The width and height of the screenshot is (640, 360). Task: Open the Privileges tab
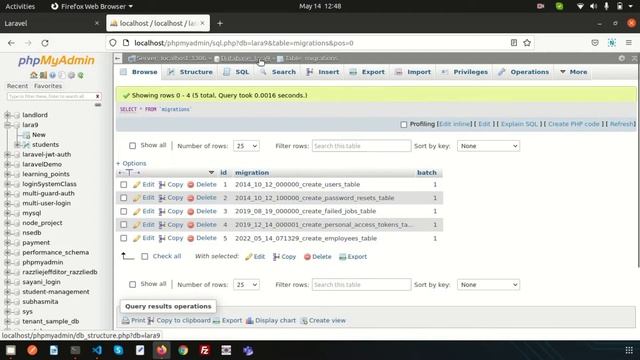[x=464, y=72]
